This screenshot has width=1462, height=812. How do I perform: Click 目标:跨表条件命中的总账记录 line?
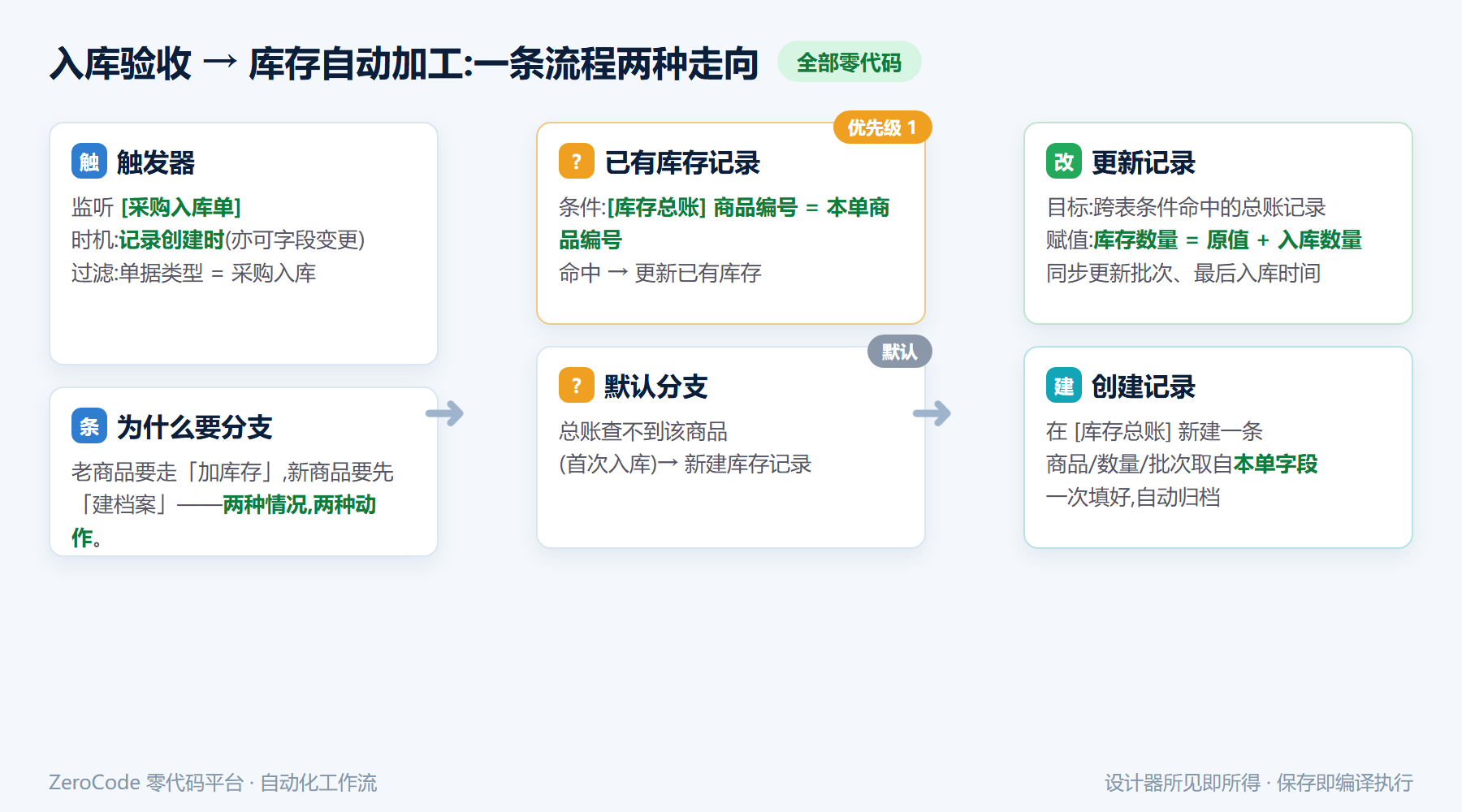(1186, 207)
